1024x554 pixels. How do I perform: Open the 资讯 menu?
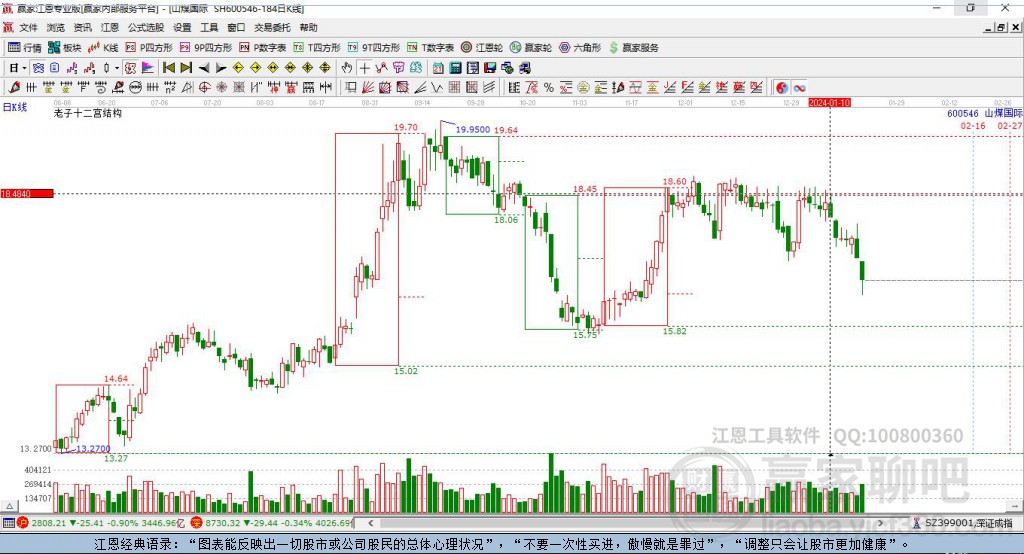coord(82,27)
